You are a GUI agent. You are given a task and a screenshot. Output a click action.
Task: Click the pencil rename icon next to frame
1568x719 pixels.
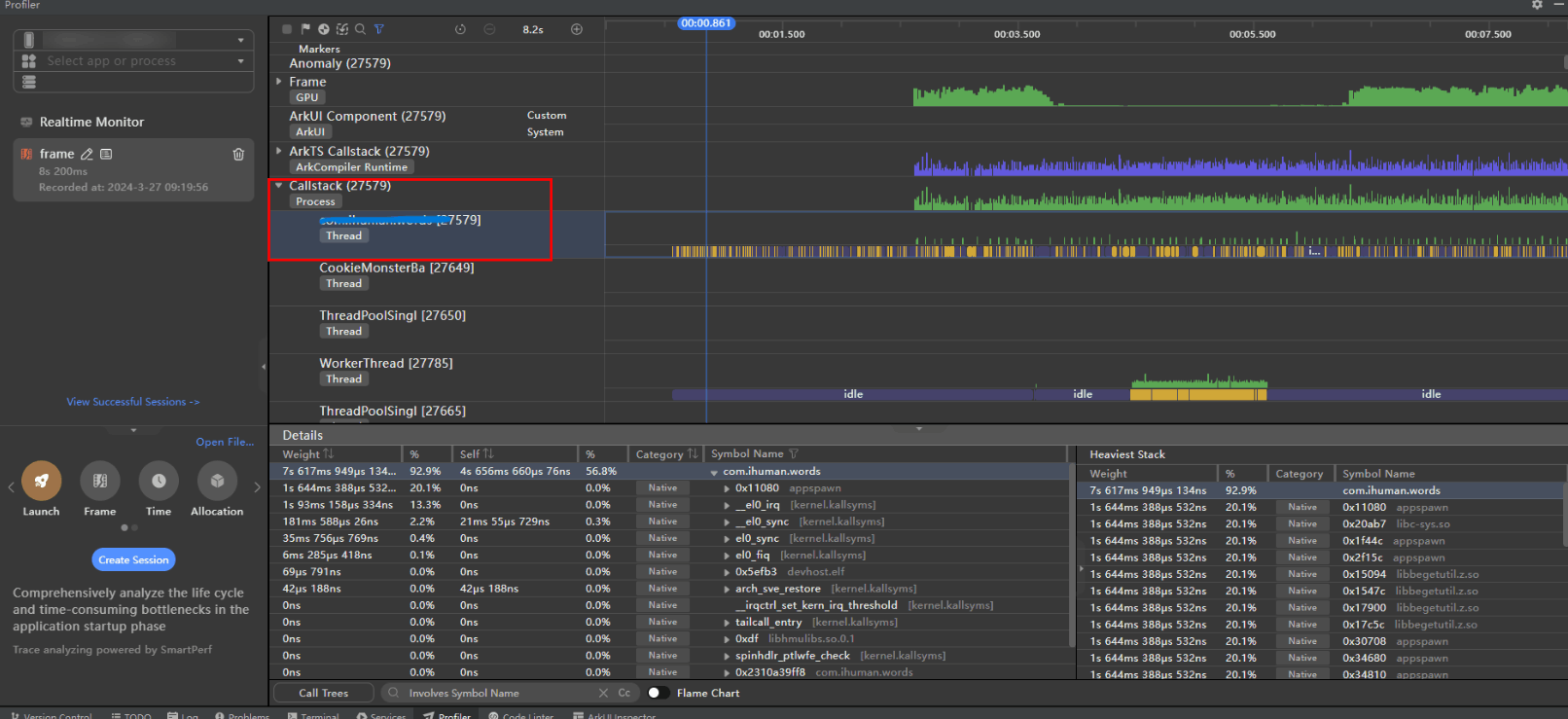point(87,154)
